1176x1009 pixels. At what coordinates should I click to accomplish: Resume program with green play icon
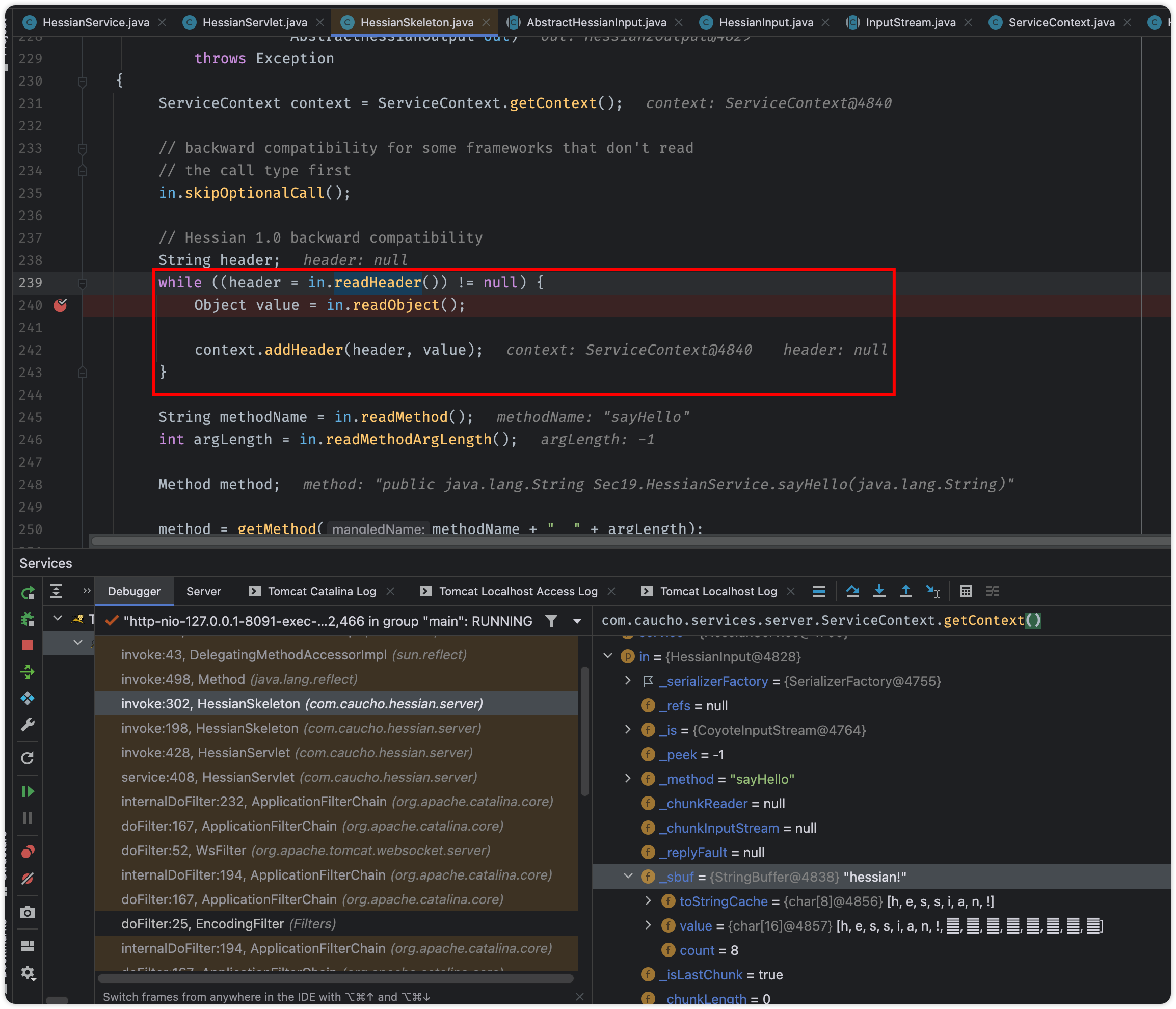point(27,791)
